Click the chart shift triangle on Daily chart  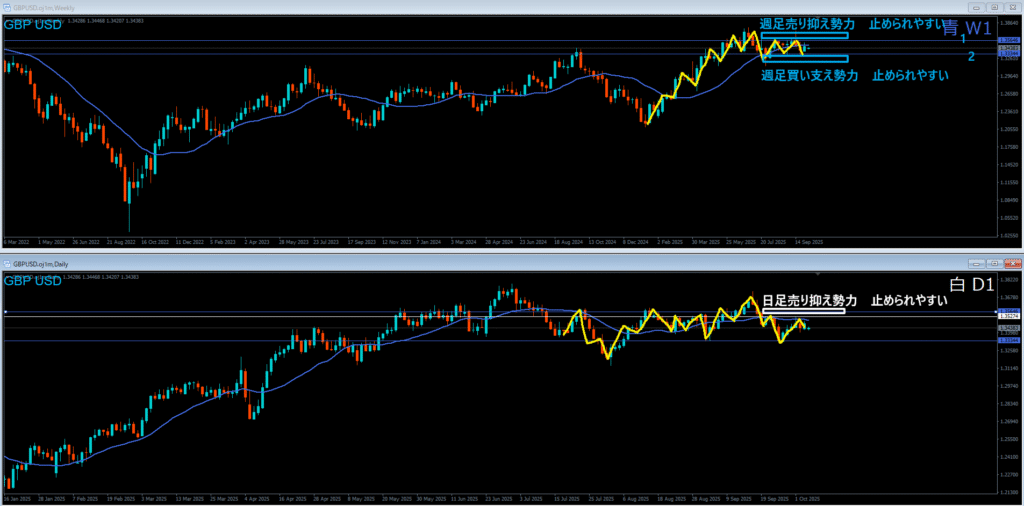818,273
